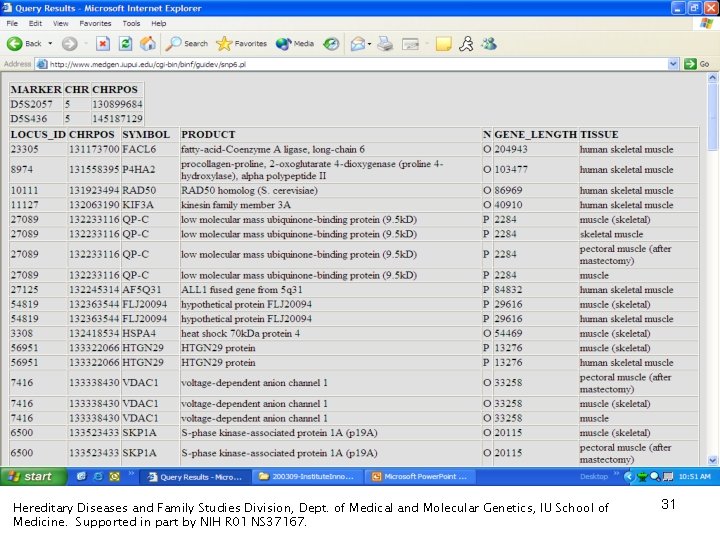The image size is (720, 540).
Task: Click the page icon in Address bar
Action: point(42,64)
